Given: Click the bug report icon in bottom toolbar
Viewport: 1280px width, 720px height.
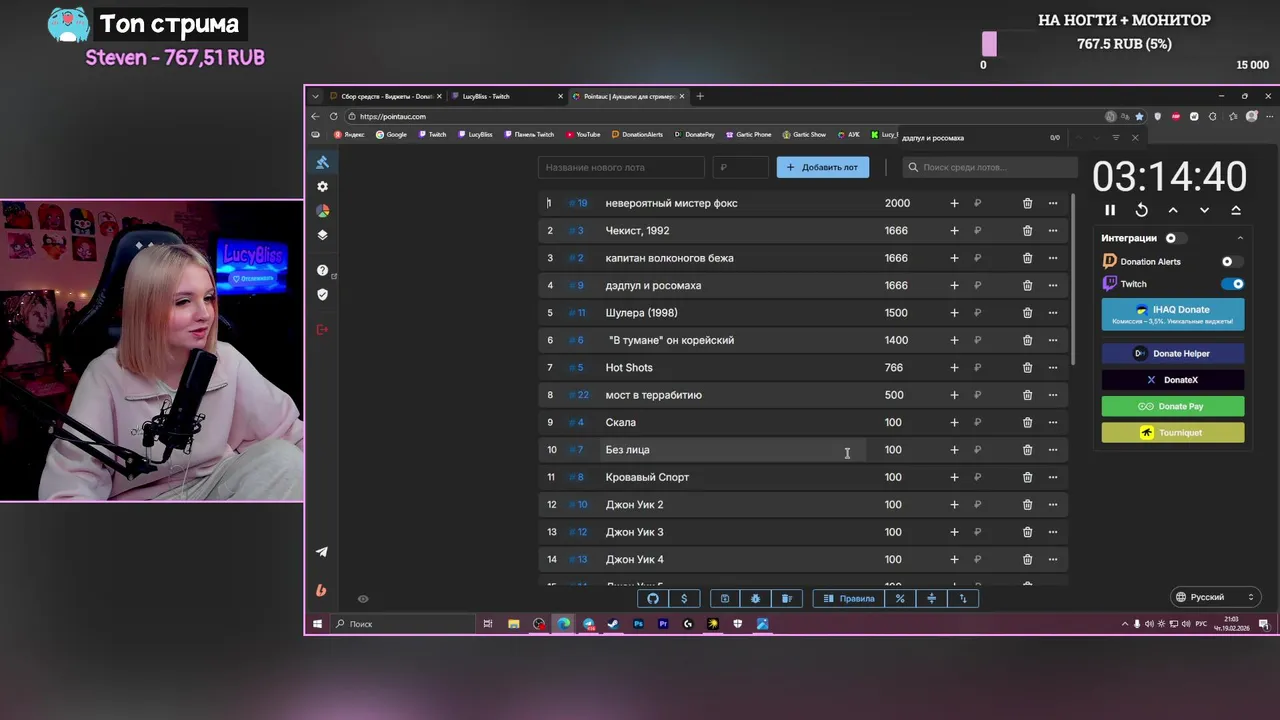Looking at the screenshot, I should click(755, 599).
